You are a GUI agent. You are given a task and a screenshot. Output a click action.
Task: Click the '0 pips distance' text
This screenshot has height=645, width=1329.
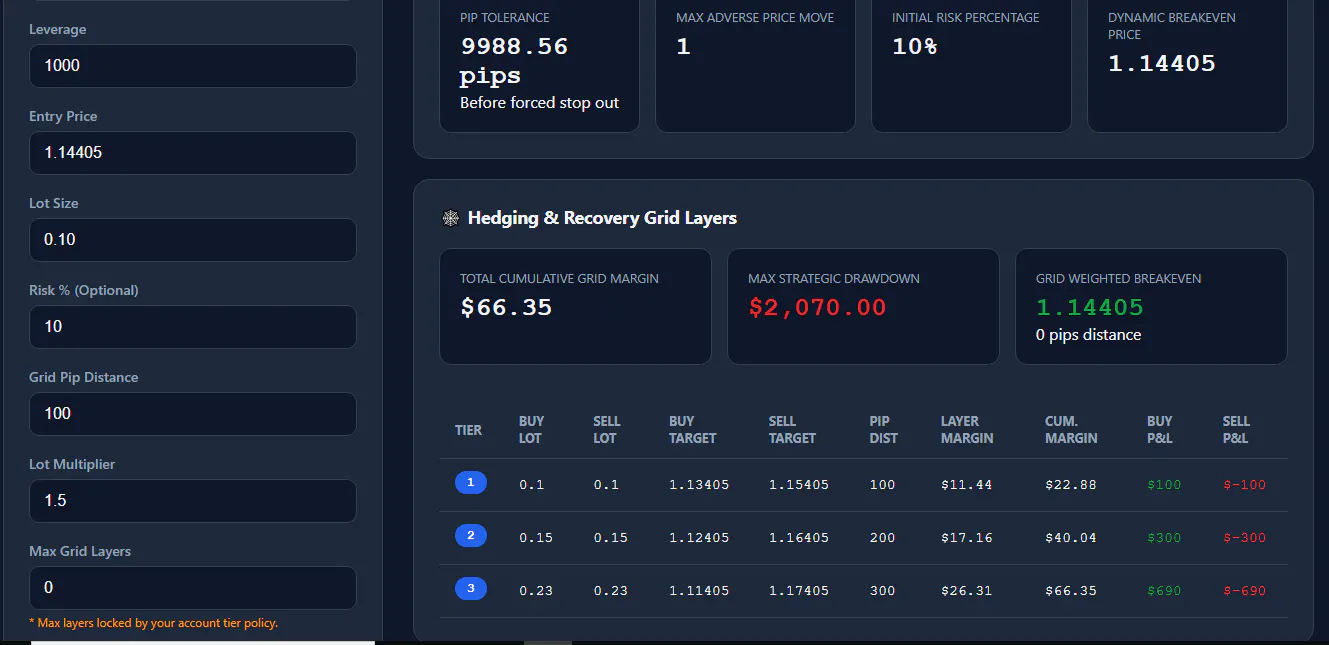[x=1088, y=335]
